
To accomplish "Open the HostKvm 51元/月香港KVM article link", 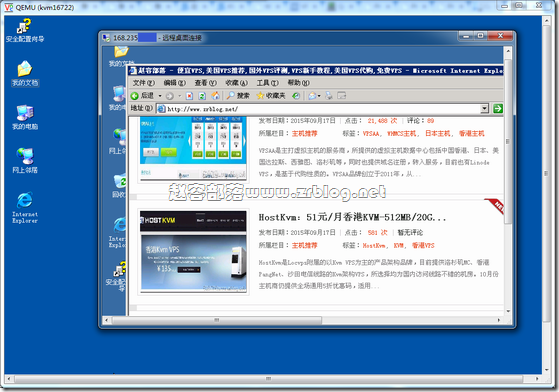I will [x=352, y=217].
